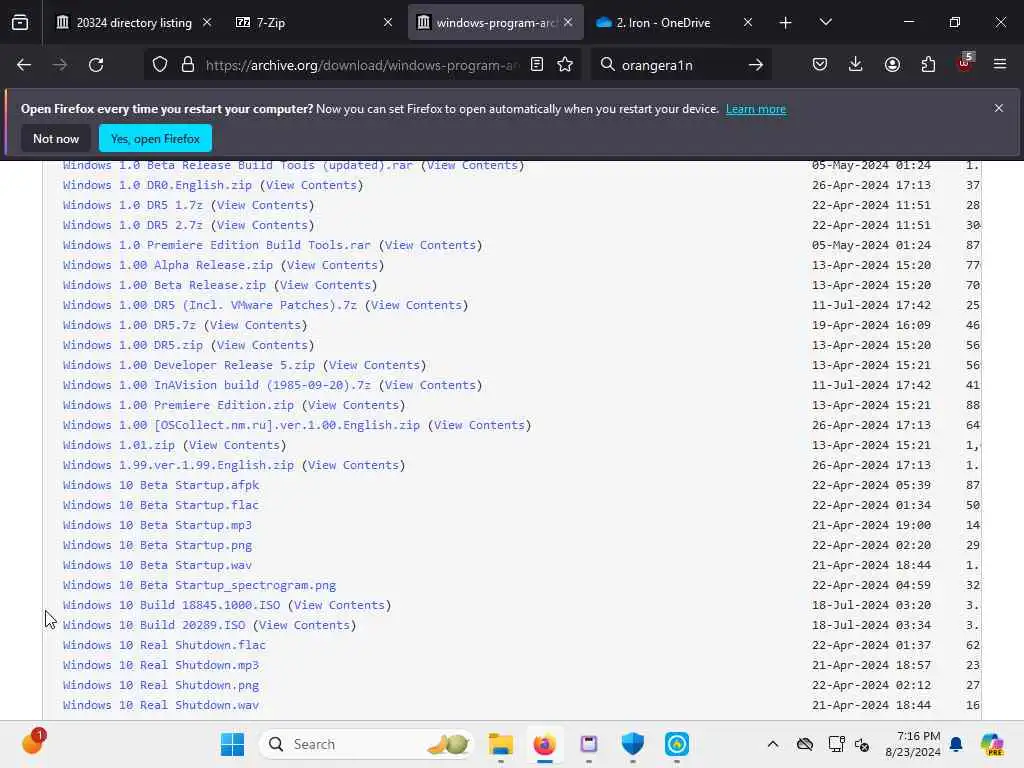1024x768 pixels.
Task: Open Windows 1.0 DR5 1.7z link
Action: pyautogui.click(x=133, y=205)
